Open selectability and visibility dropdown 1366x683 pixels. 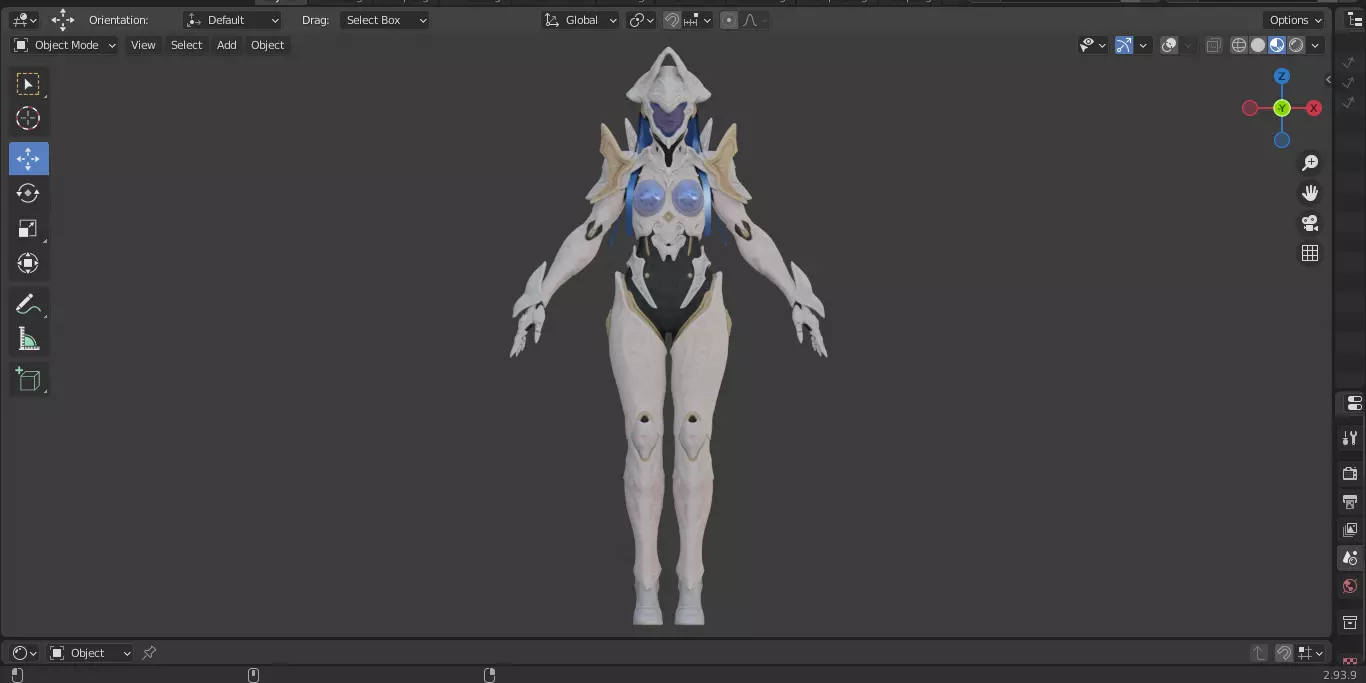(1093, 45)
